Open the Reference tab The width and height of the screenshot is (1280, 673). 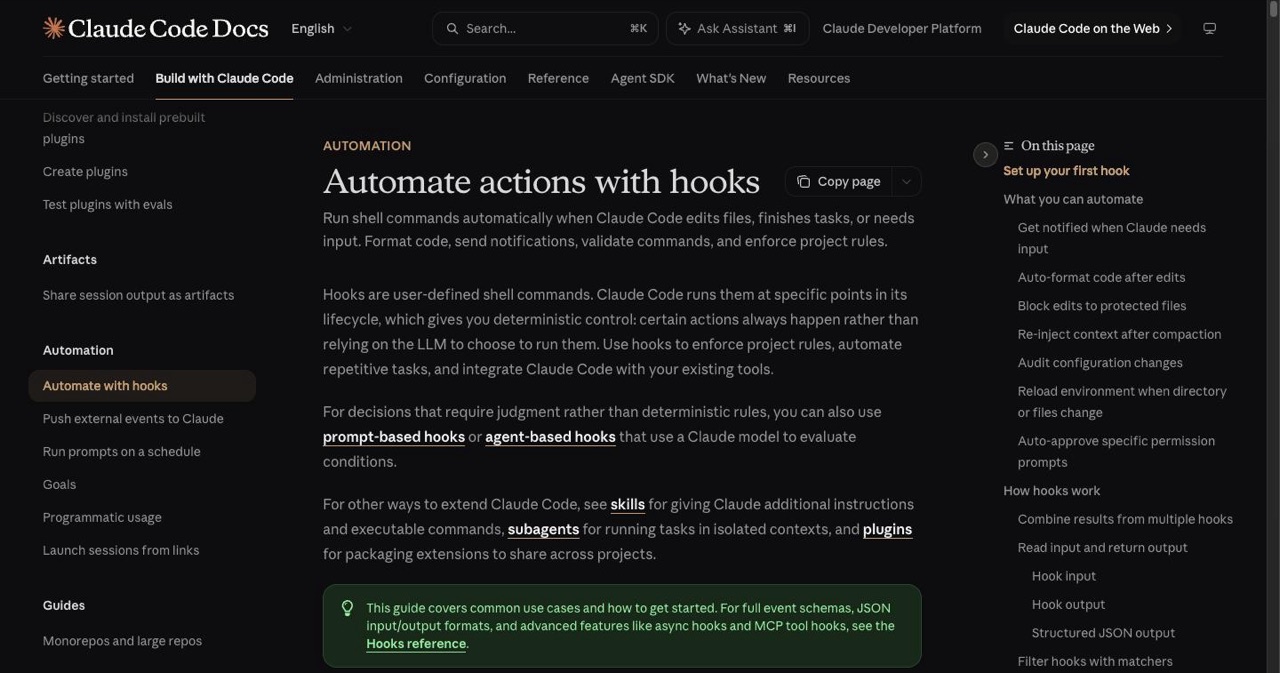coord(558,78)
